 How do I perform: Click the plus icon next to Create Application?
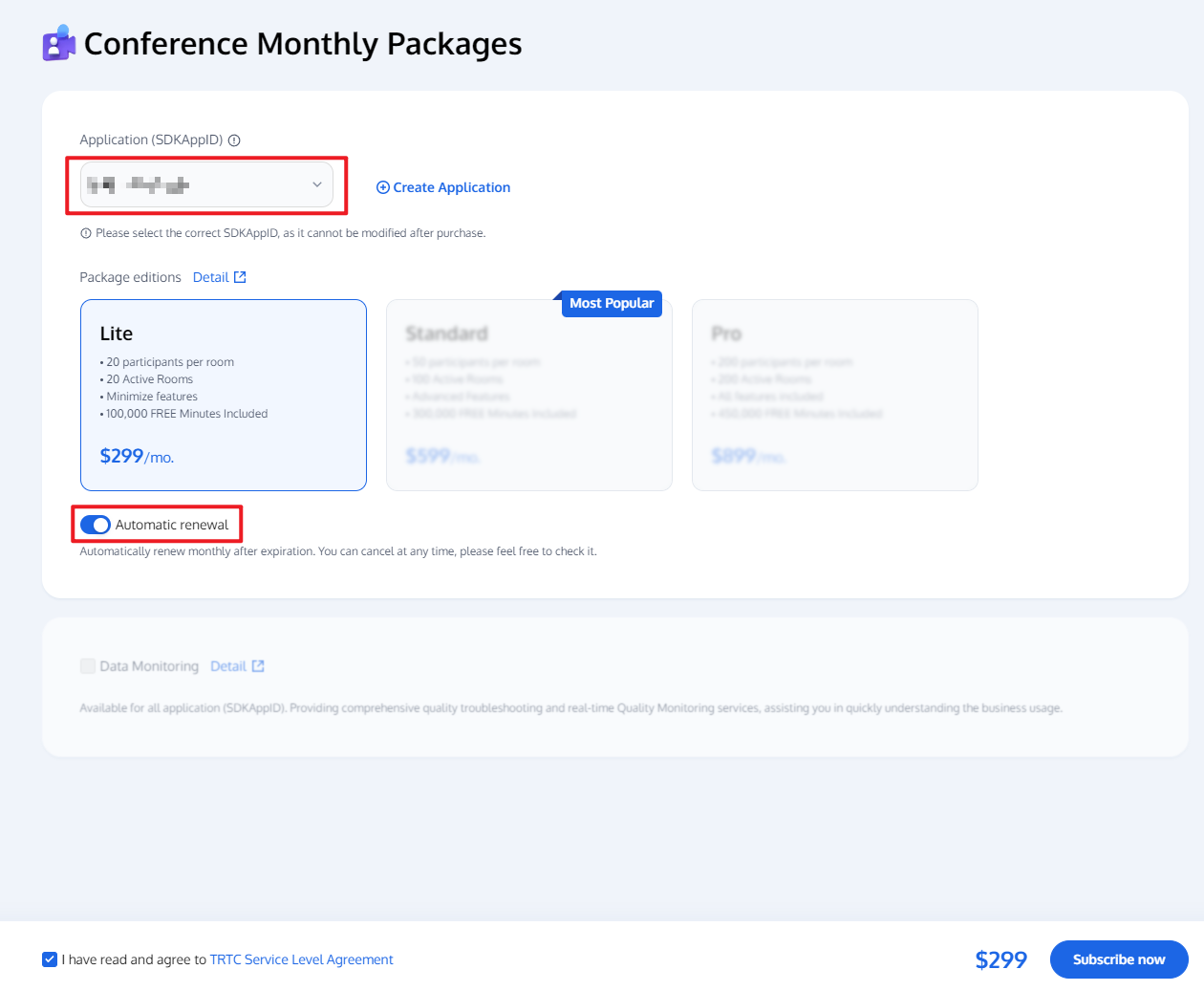click(x=382, y=187)
